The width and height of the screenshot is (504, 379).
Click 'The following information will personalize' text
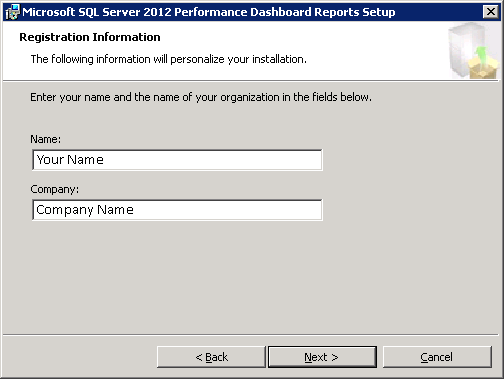tap(169, 59)
